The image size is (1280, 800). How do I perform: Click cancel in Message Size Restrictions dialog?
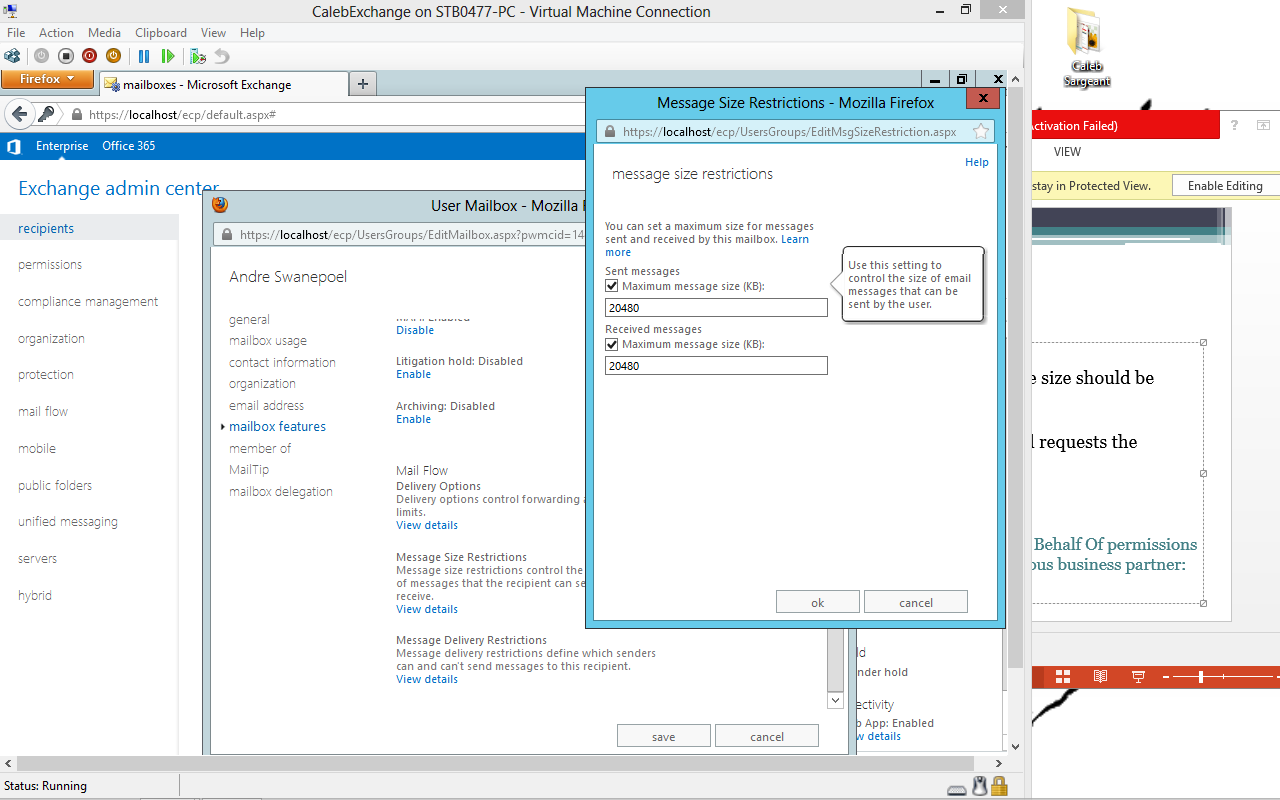pyautogui.click(x=916, y=602)
